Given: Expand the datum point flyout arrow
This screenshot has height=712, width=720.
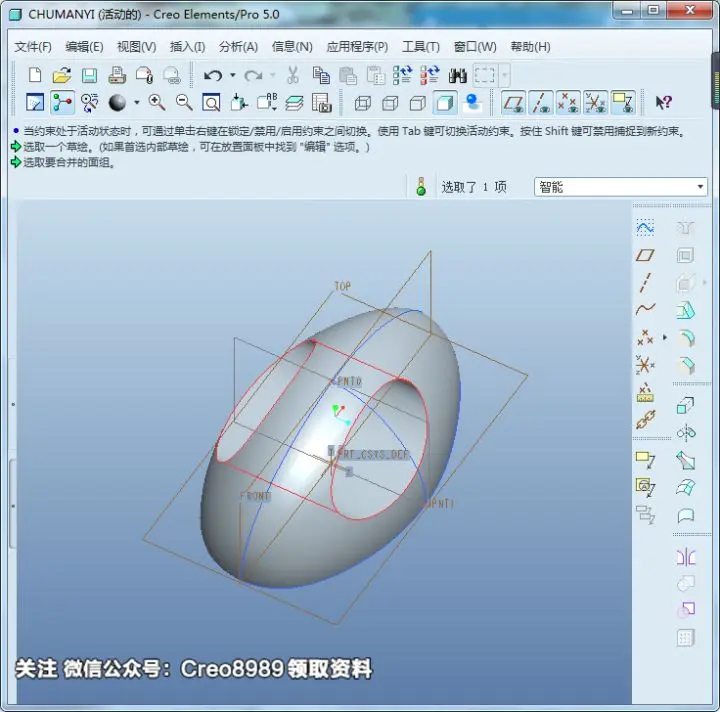Looking at the screenshot, I should (x=664, y=337).
